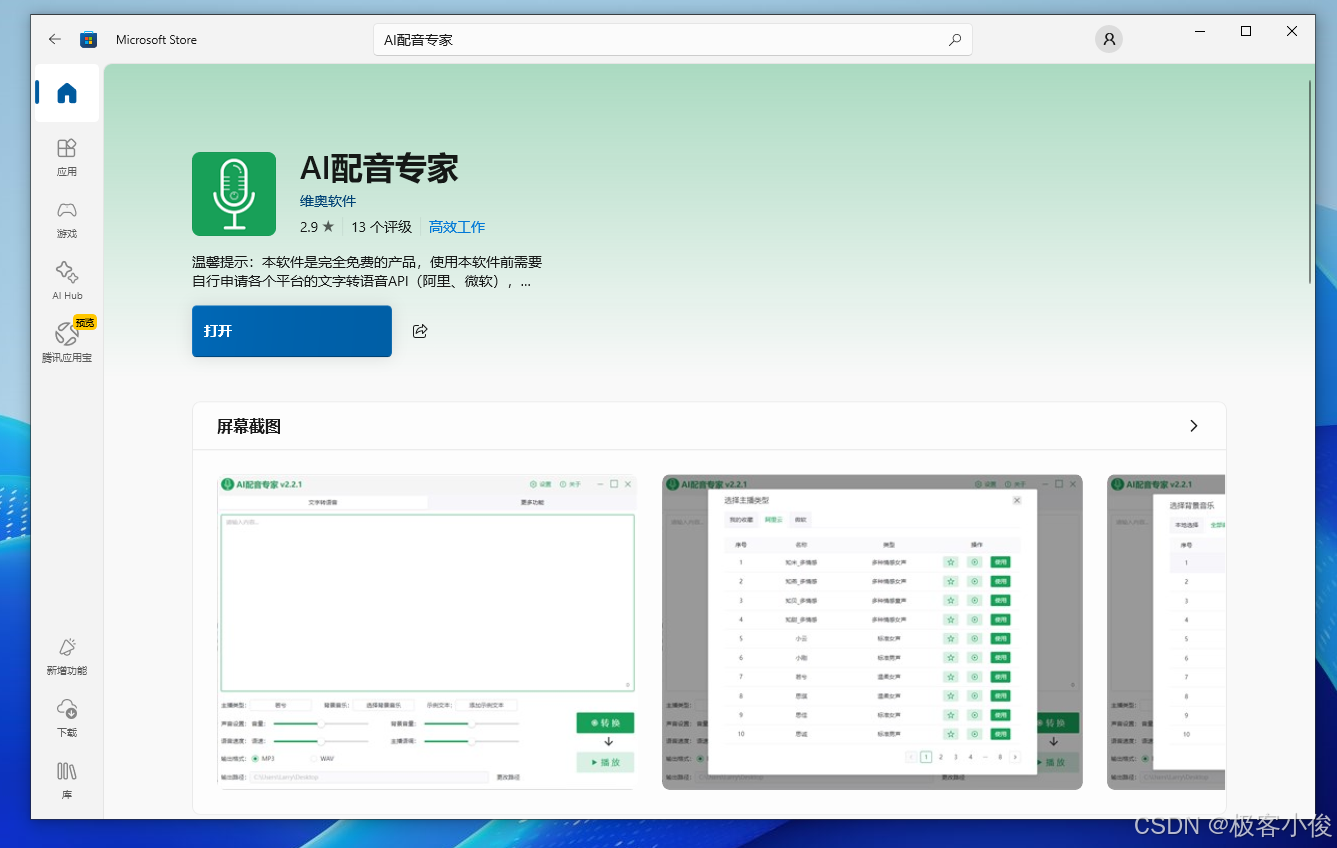This screenshot has width=1337, height=848.
Task: Open first screenshot of text-to-speech window
Action: pos(427,632)
